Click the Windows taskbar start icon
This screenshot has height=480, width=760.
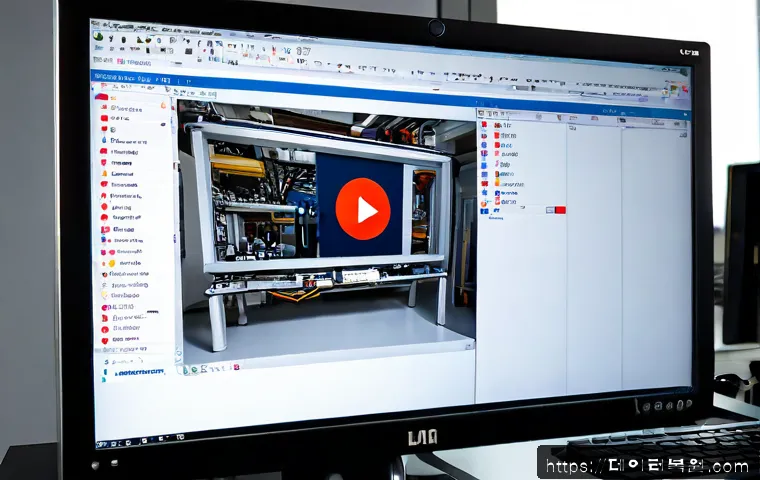(x=102, y=444)
